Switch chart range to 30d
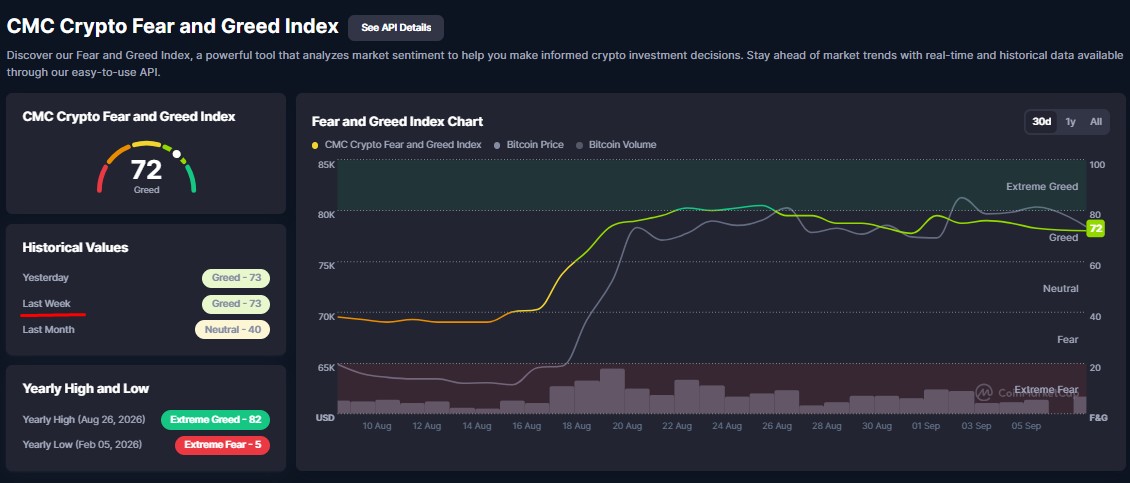This screenshot has height=483, width=1130. 1041,122
